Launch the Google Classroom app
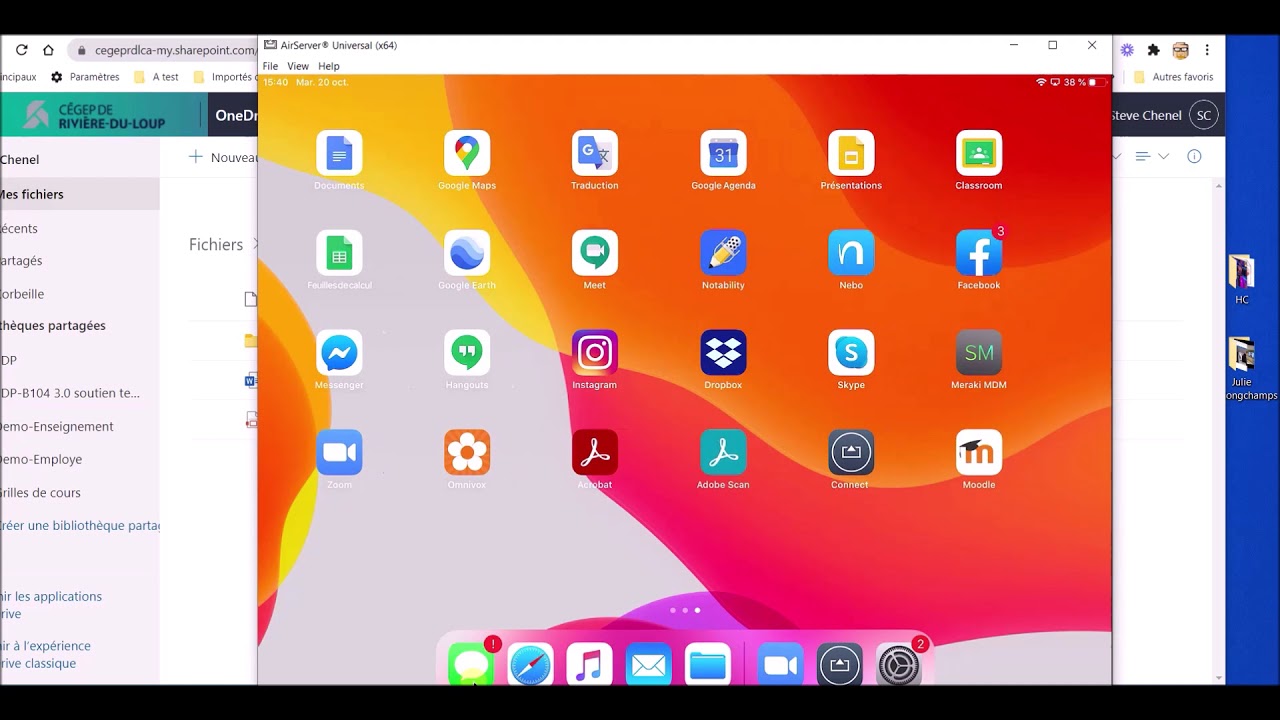This screenshot has height=720, width=1280. point(979,153)
